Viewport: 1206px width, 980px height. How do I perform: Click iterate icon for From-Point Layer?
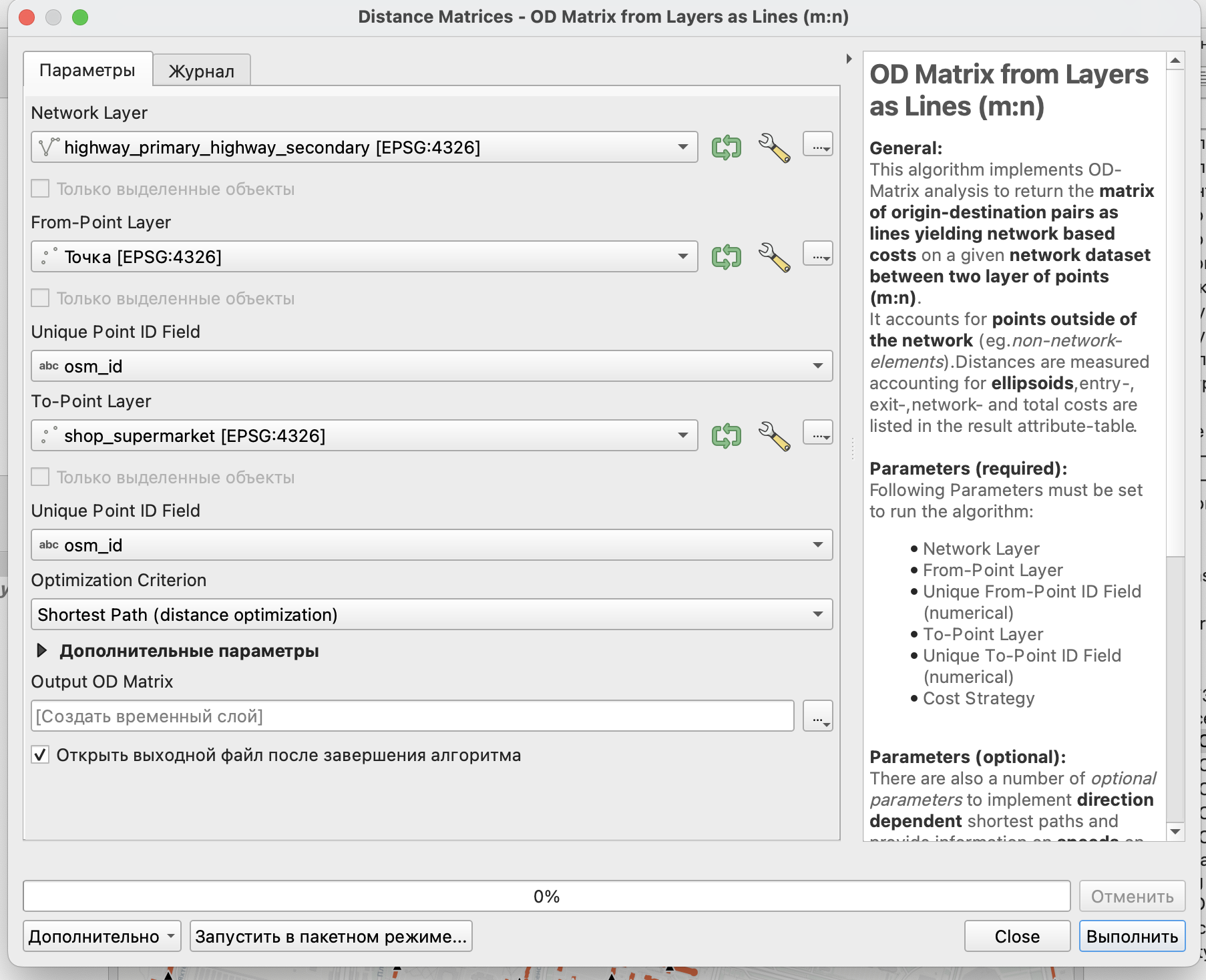[x=726, y=256]
